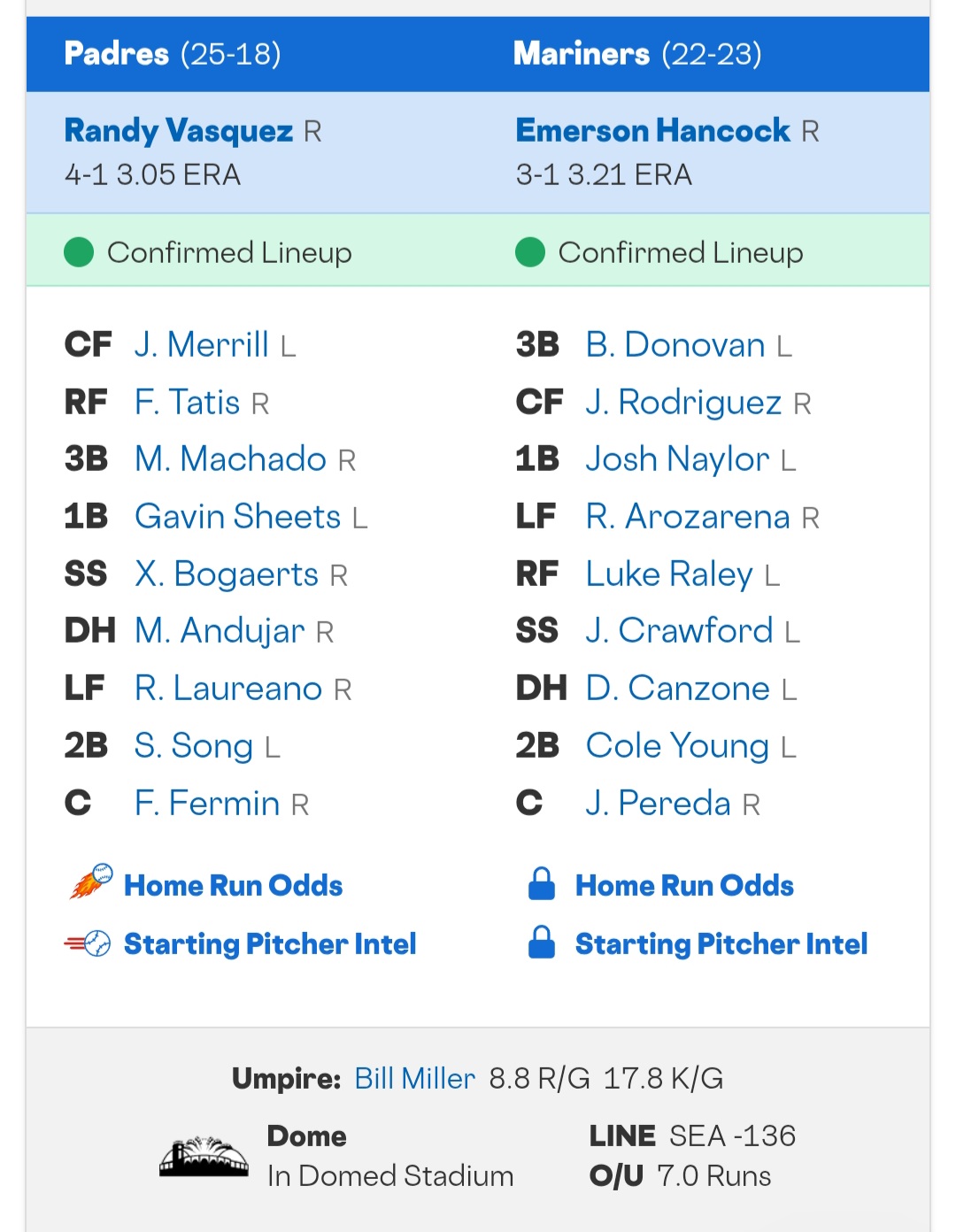The height and width of the screenshot is (1232, 956).
Task: Click the green Mariners confirmed lineup dot
Action: (530, 252)
